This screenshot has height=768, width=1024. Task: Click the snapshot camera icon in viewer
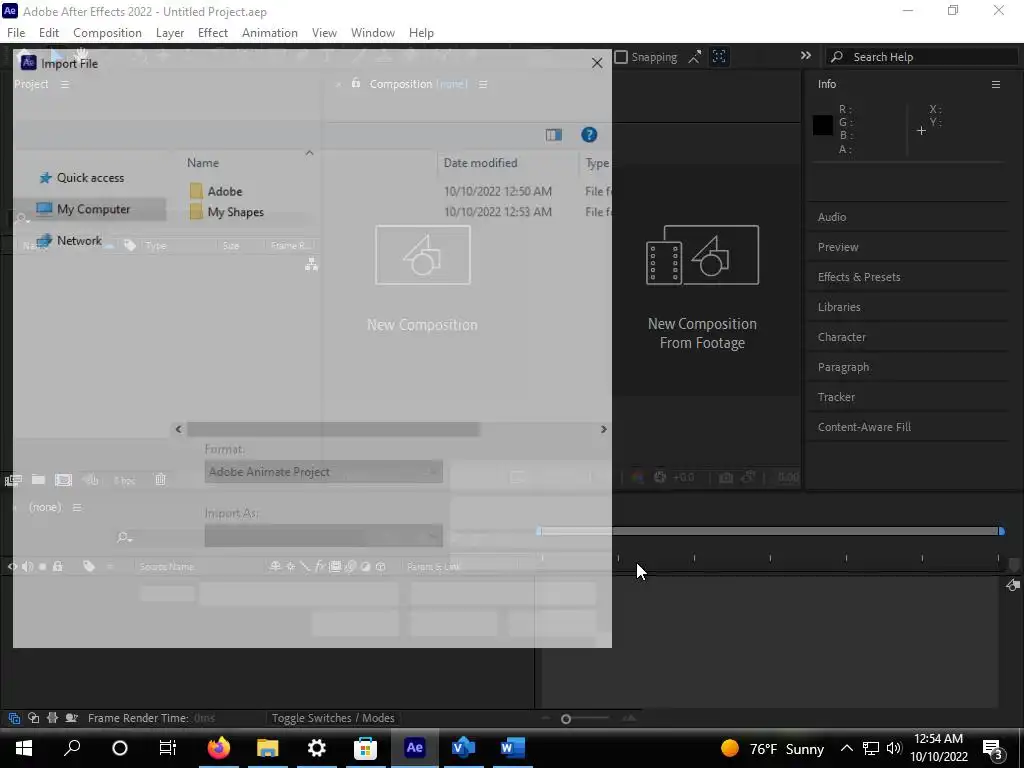tap(726, 477)
